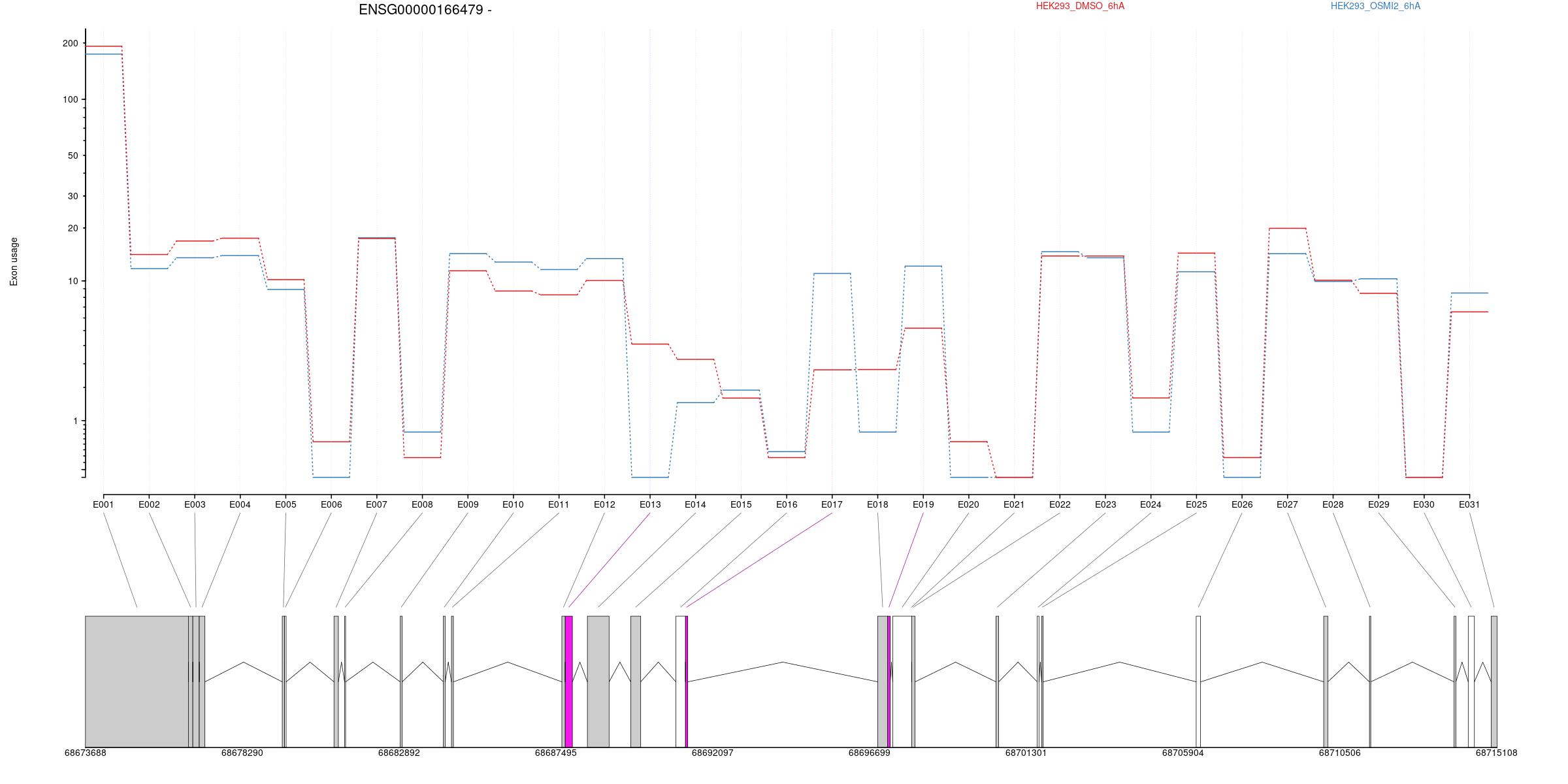1568x784 pixels.
Task: Click the red E001 usage line segment
Action: pyautogui.click(x=103, y=46)
